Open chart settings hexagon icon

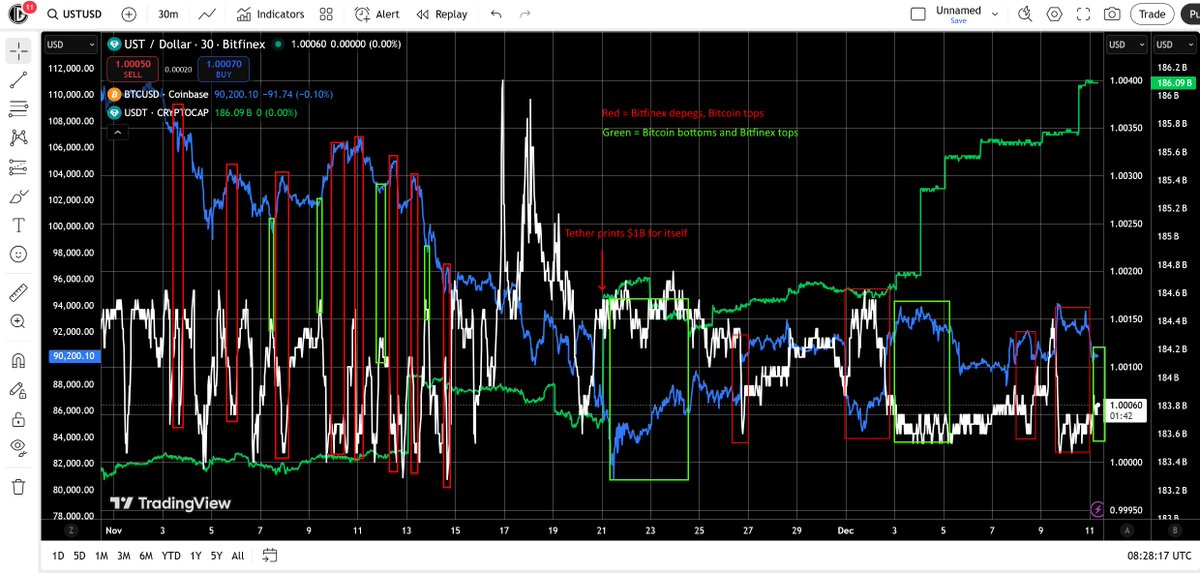[x=1053, y=14]
